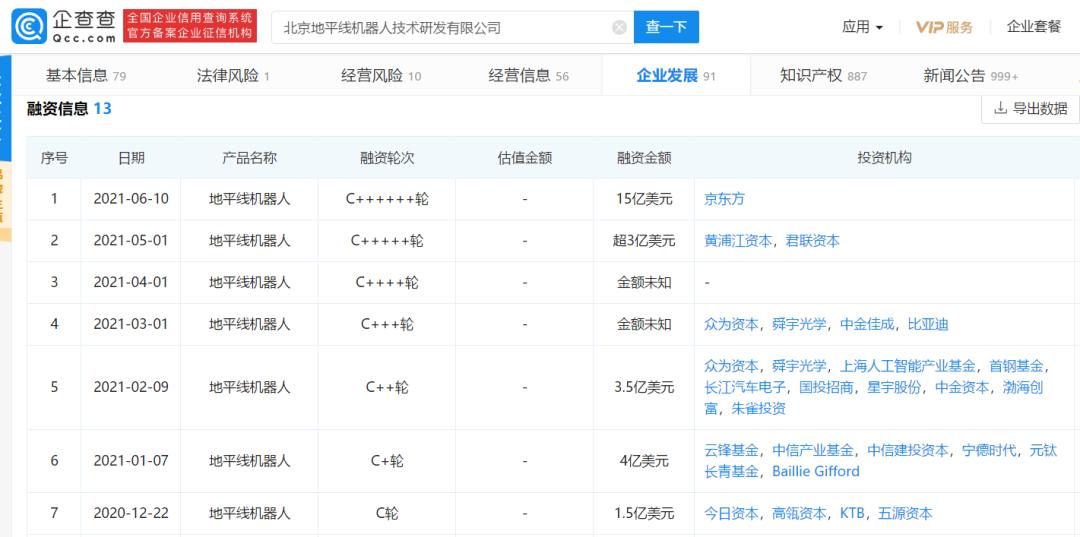Open 上海人工智能产业基金 link

[907, 366]
